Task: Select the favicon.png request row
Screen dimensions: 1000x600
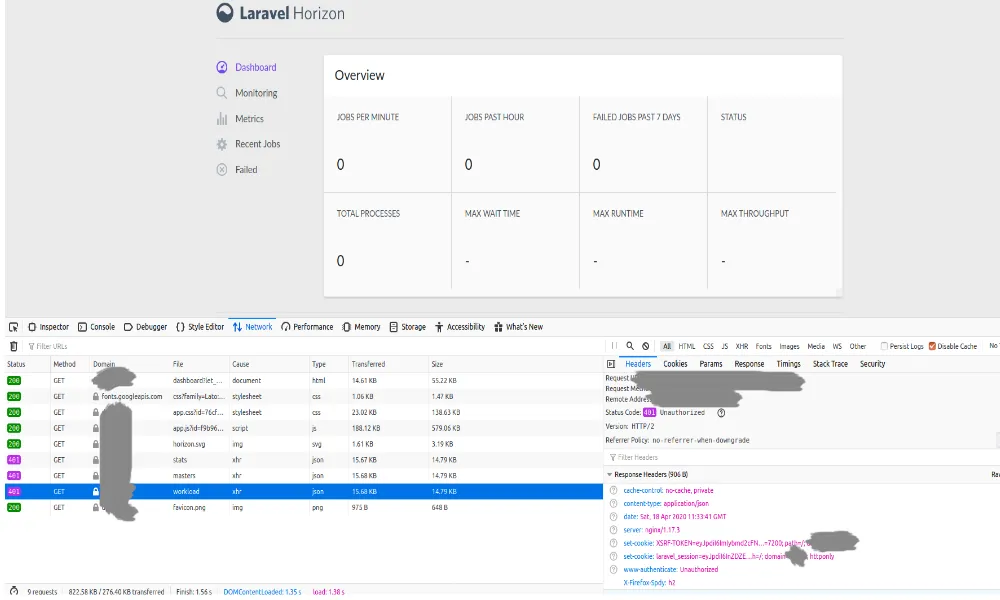Action: (304, 508)
